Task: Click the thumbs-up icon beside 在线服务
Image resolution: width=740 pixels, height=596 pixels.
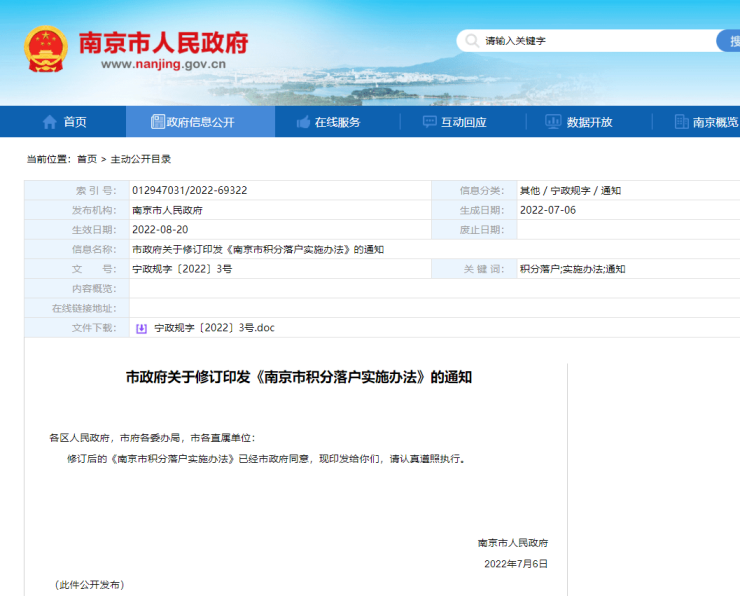Action: coord(303,122)
